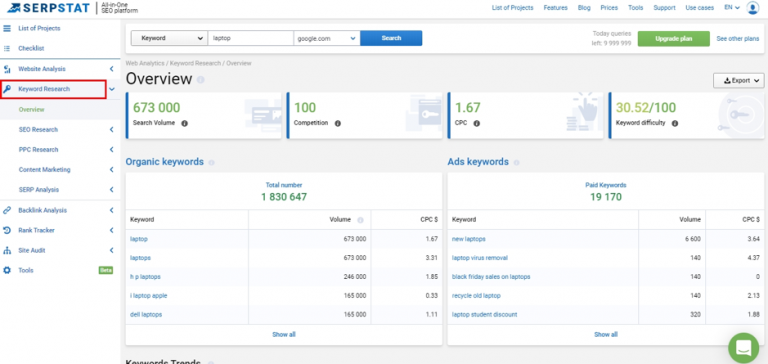This screenshot has height=364, width=768.
Task: Click the blue Search button
Action: [391, 38]
